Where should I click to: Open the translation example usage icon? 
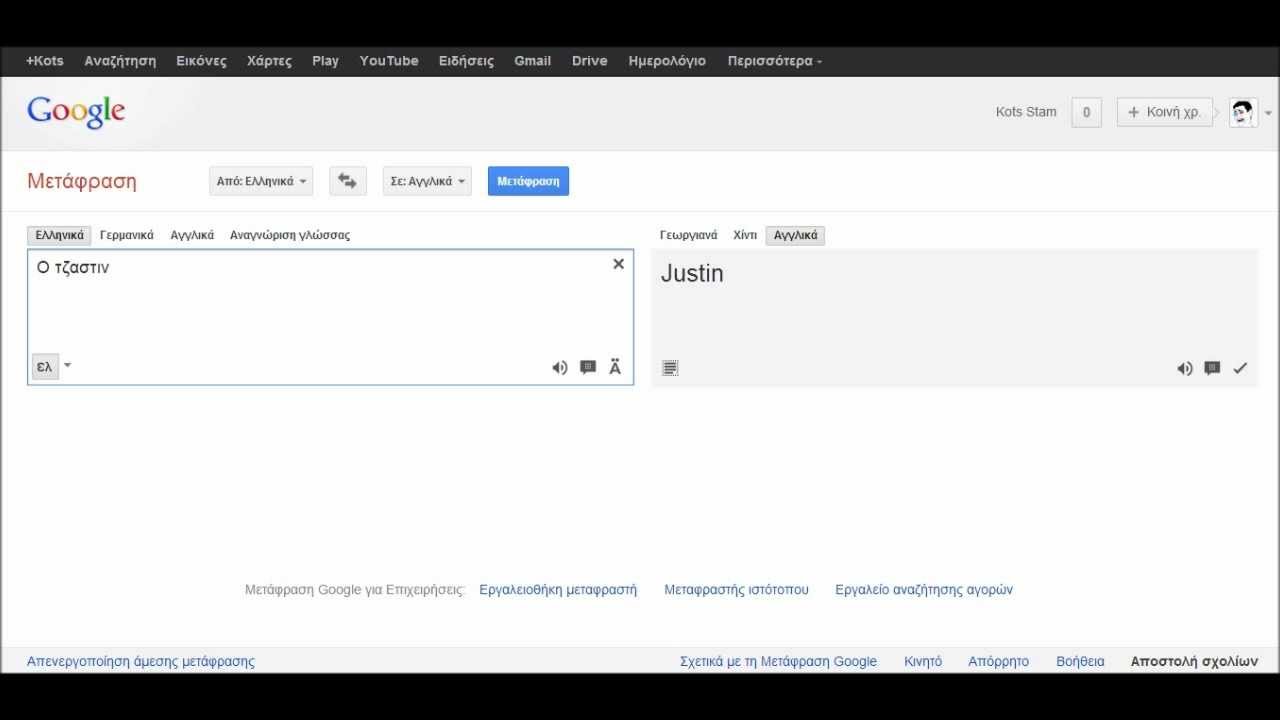pos(1212,368)
